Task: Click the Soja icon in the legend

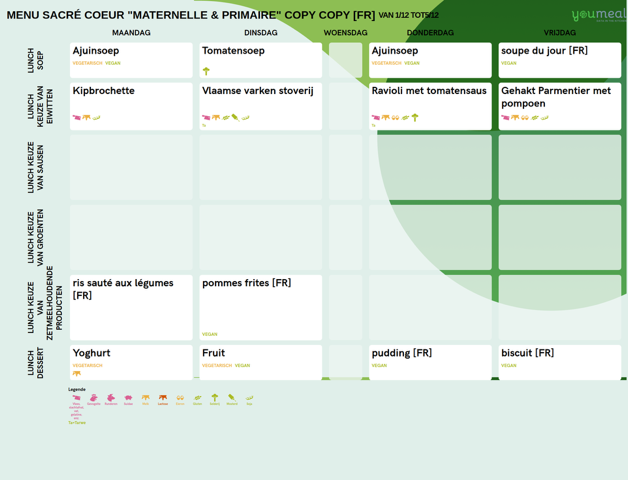Action: (249, 398)
